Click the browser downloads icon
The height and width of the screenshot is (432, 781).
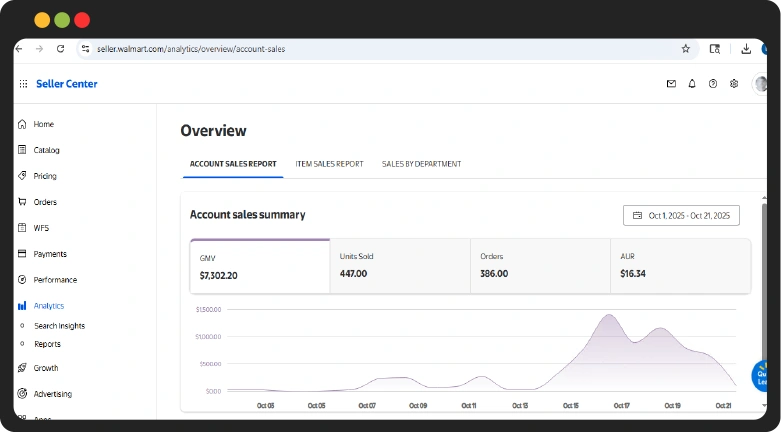(x=746, y=48)
